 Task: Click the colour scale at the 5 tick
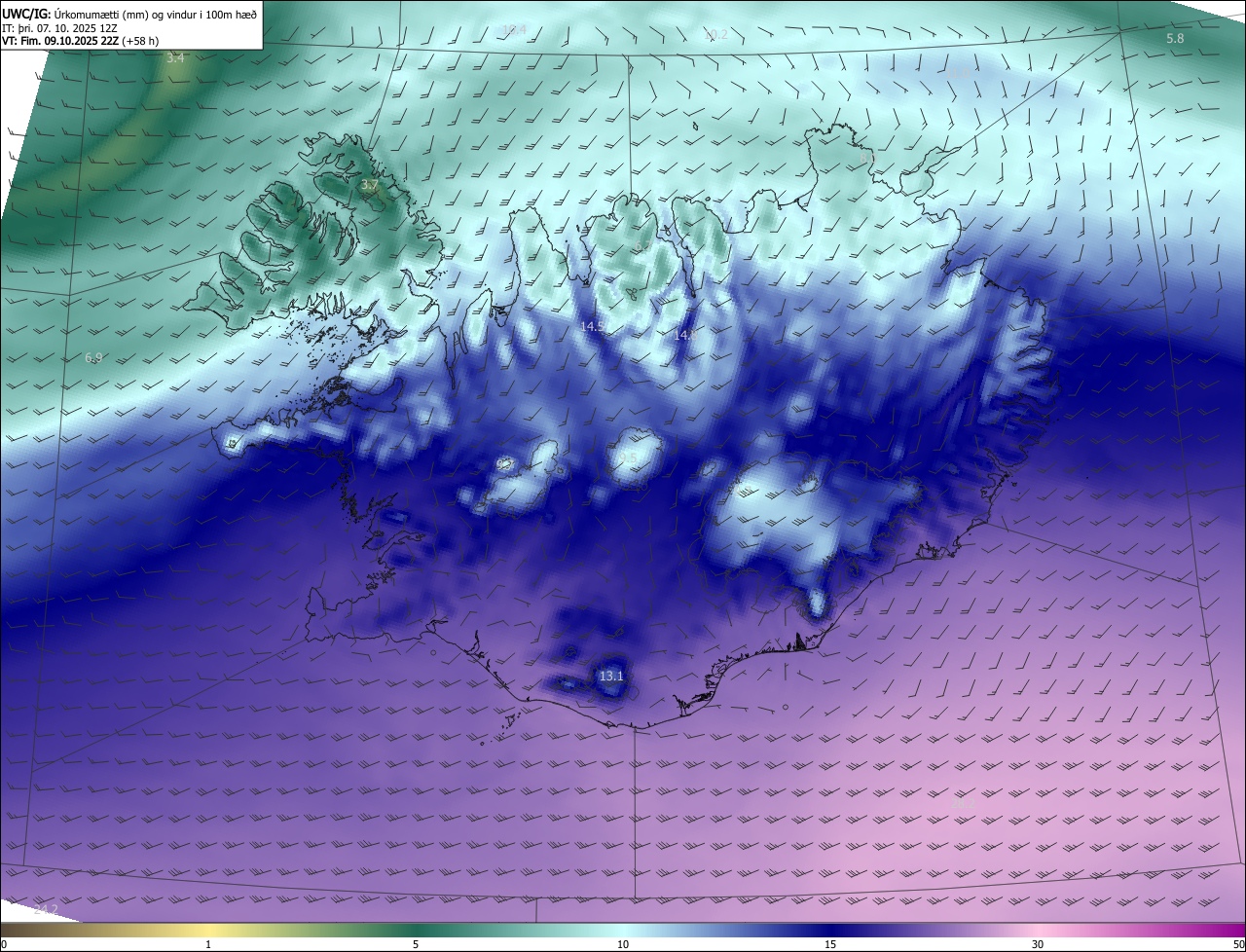416,944
